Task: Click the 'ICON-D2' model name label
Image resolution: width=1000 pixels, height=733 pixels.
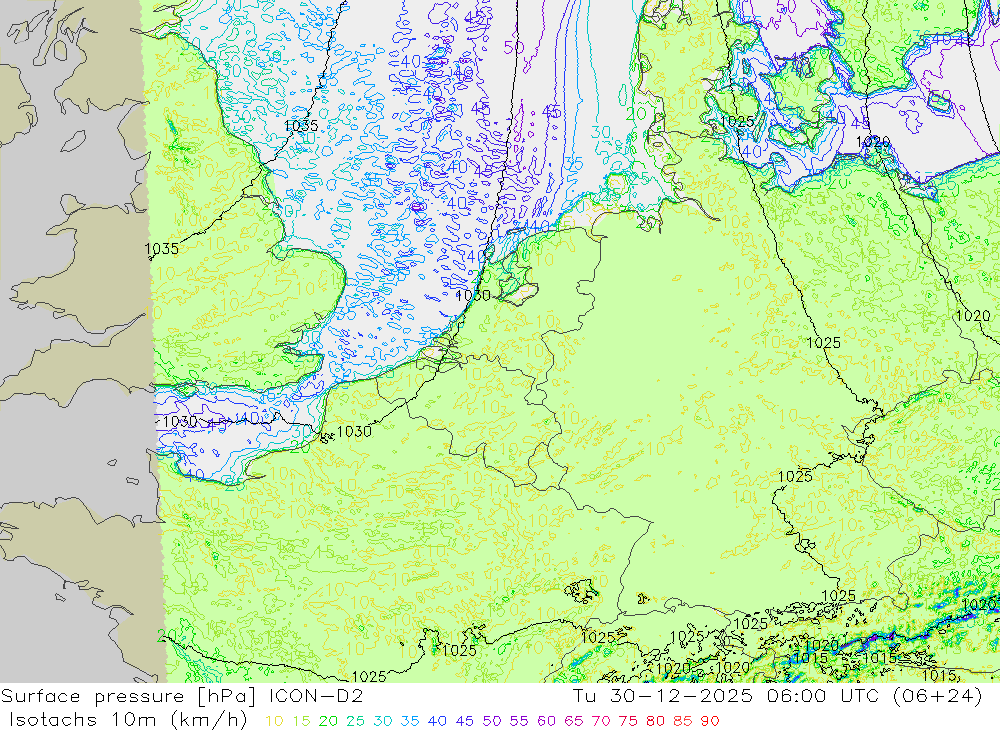Action: pyautogui.click(x=316, y=696)
